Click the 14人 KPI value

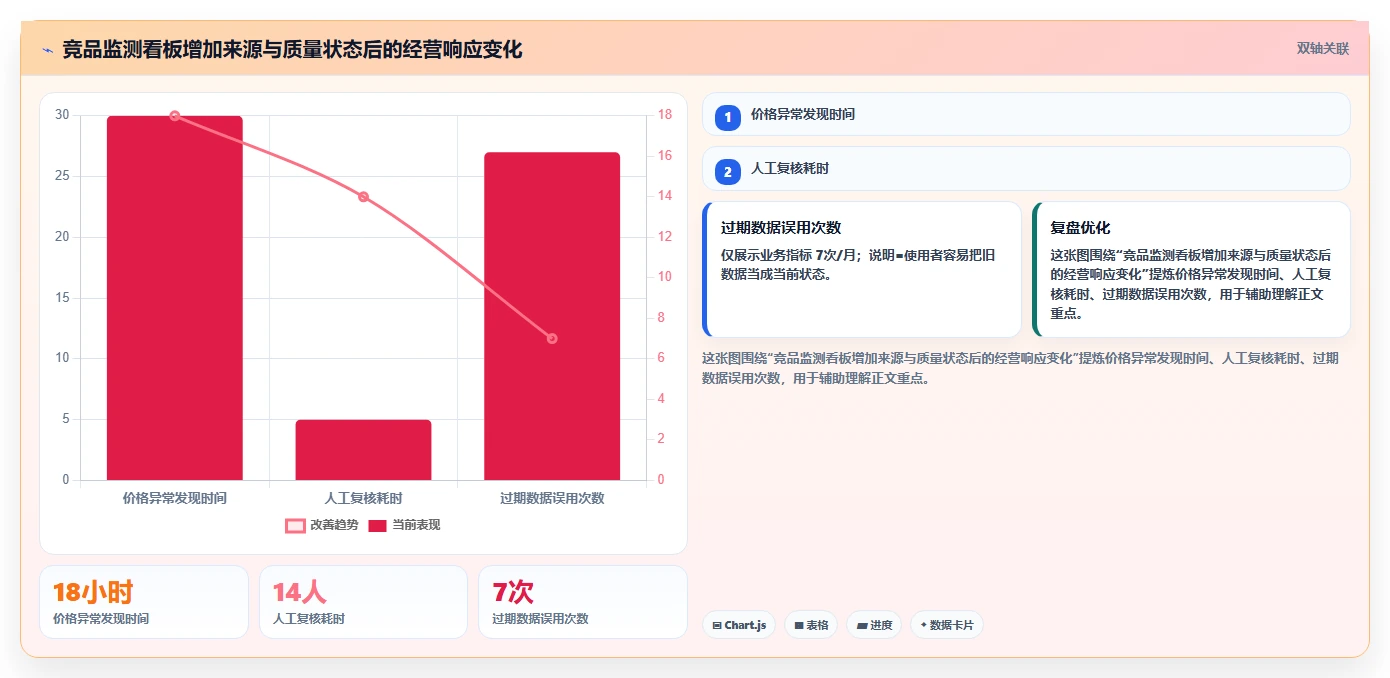300,592
